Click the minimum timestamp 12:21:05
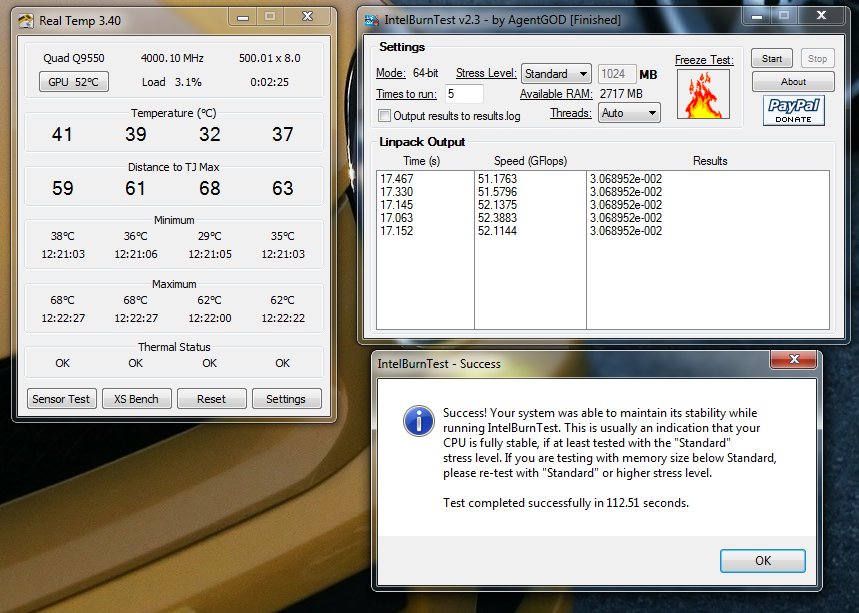 pos(210,254)
